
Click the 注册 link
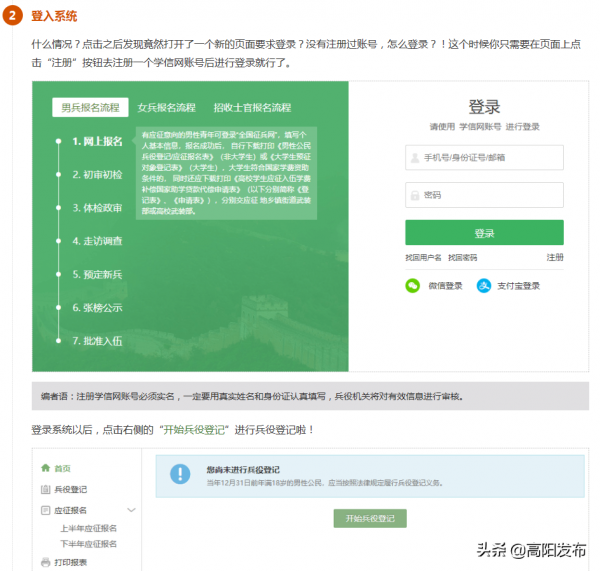tap(555, 258)
